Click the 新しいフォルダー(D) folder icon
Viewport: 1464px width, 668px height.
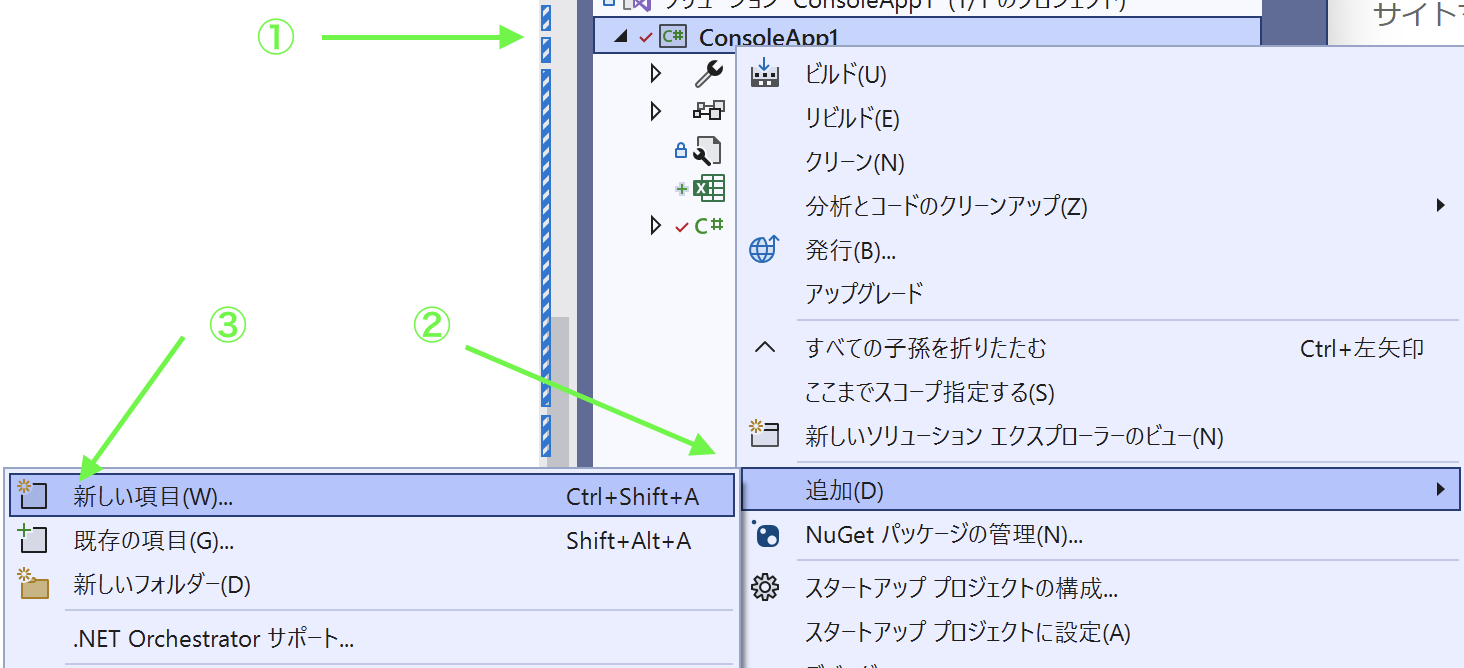(34, 584)
